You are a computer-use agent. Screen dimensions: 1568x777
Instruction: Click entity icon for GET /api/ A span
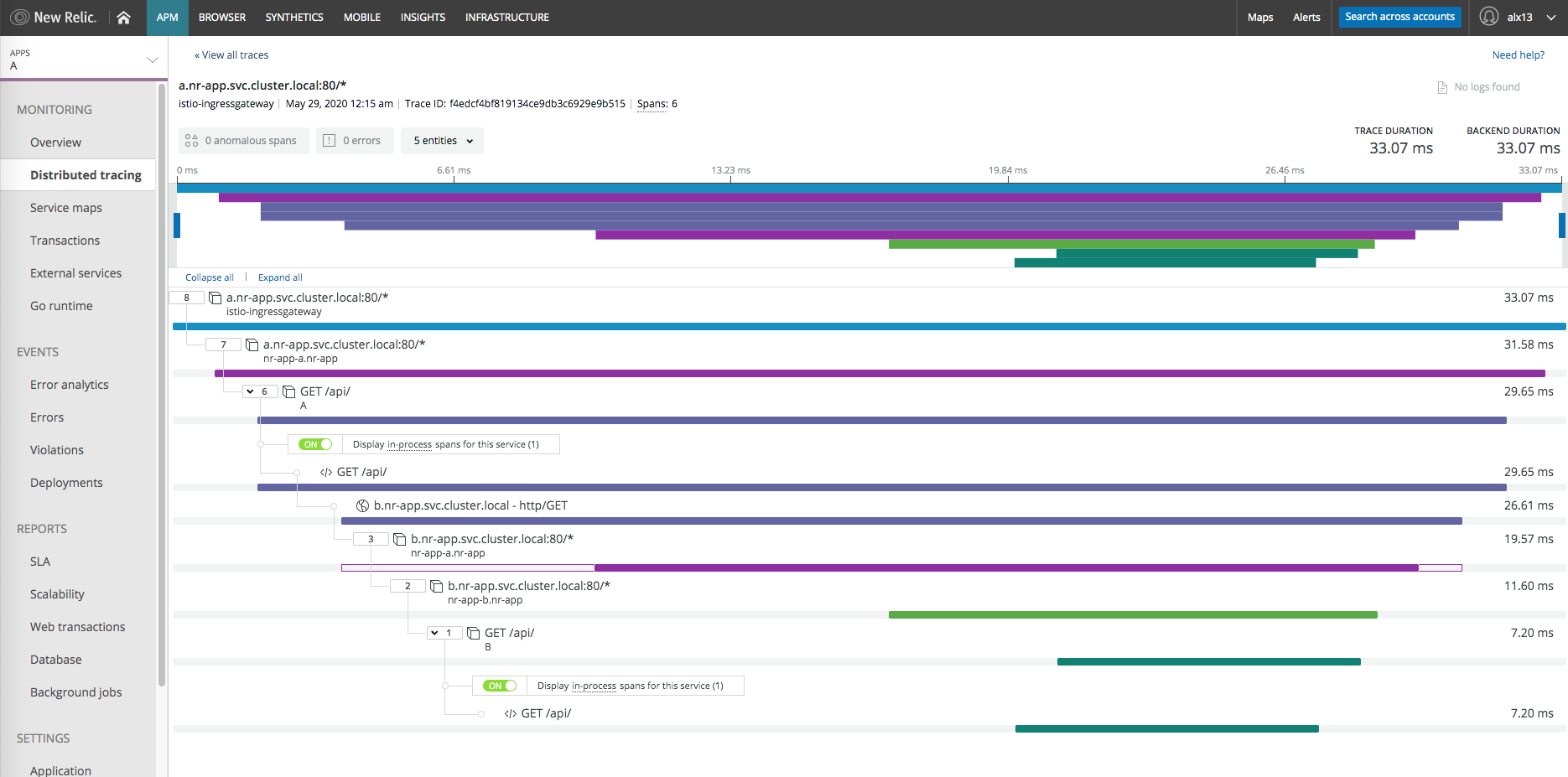(x=289, y=391)
